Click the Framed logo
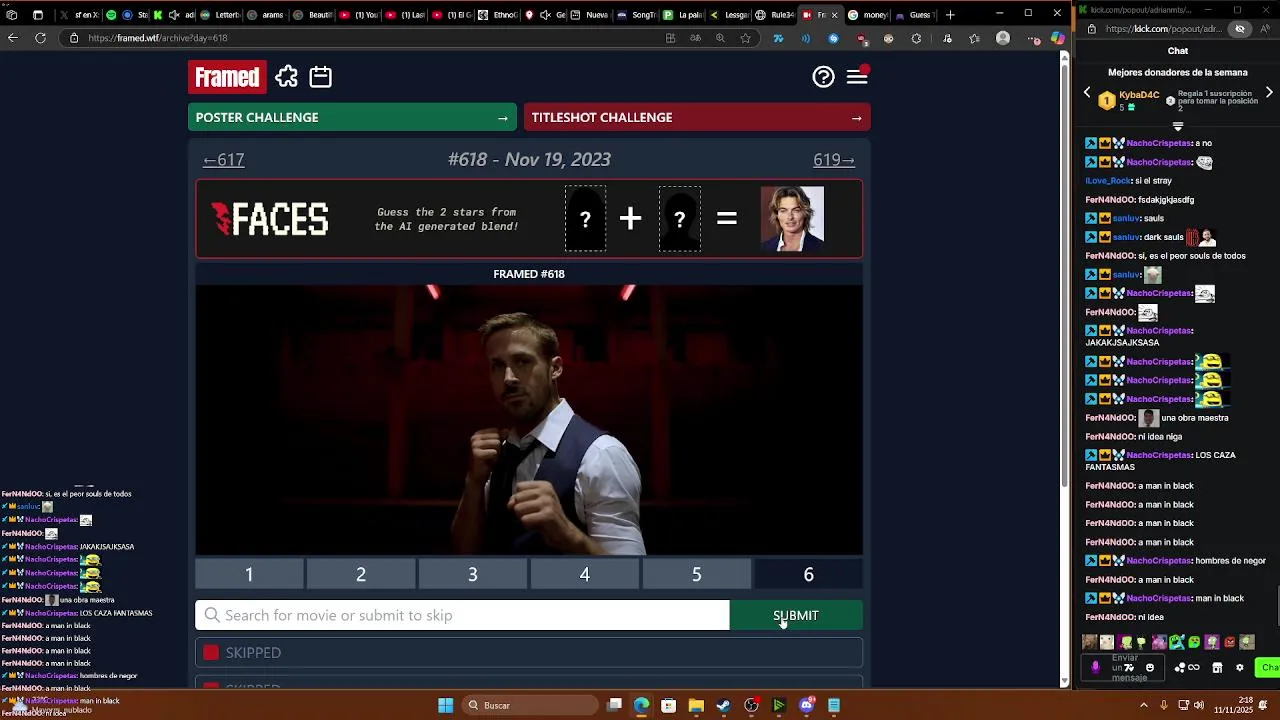Viewport: 1280px width, 720px height. point(227,77)
